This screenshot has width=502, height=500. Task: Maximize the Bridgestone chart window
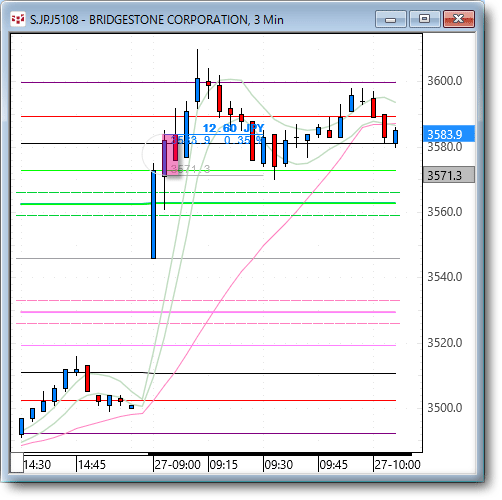(x=424, y=19)
